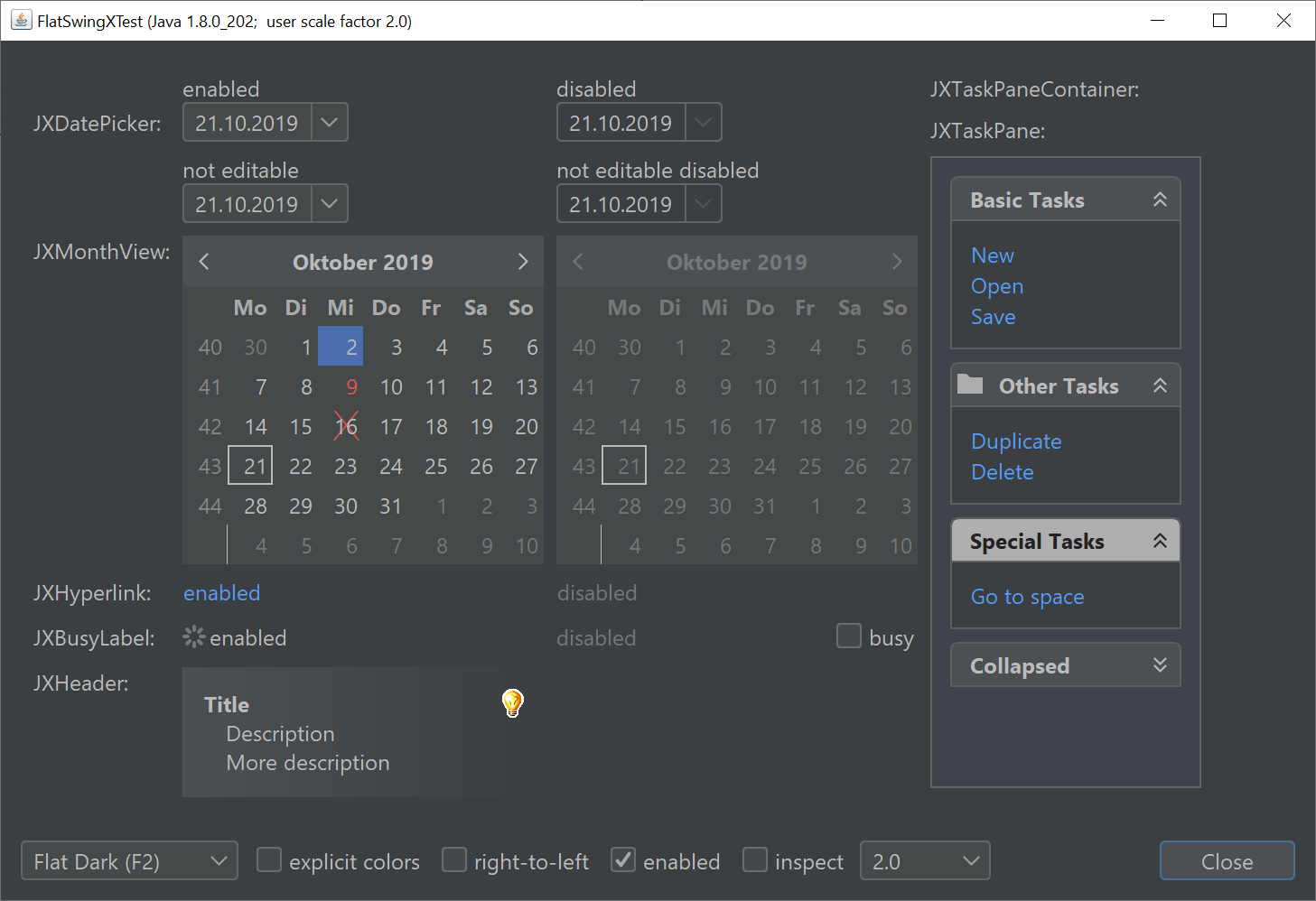This screenshot has width=1316, height=901.
Task: Open the 2.0 scale factor dropdown
Action: pyautogui.click(x=925, y=860)
